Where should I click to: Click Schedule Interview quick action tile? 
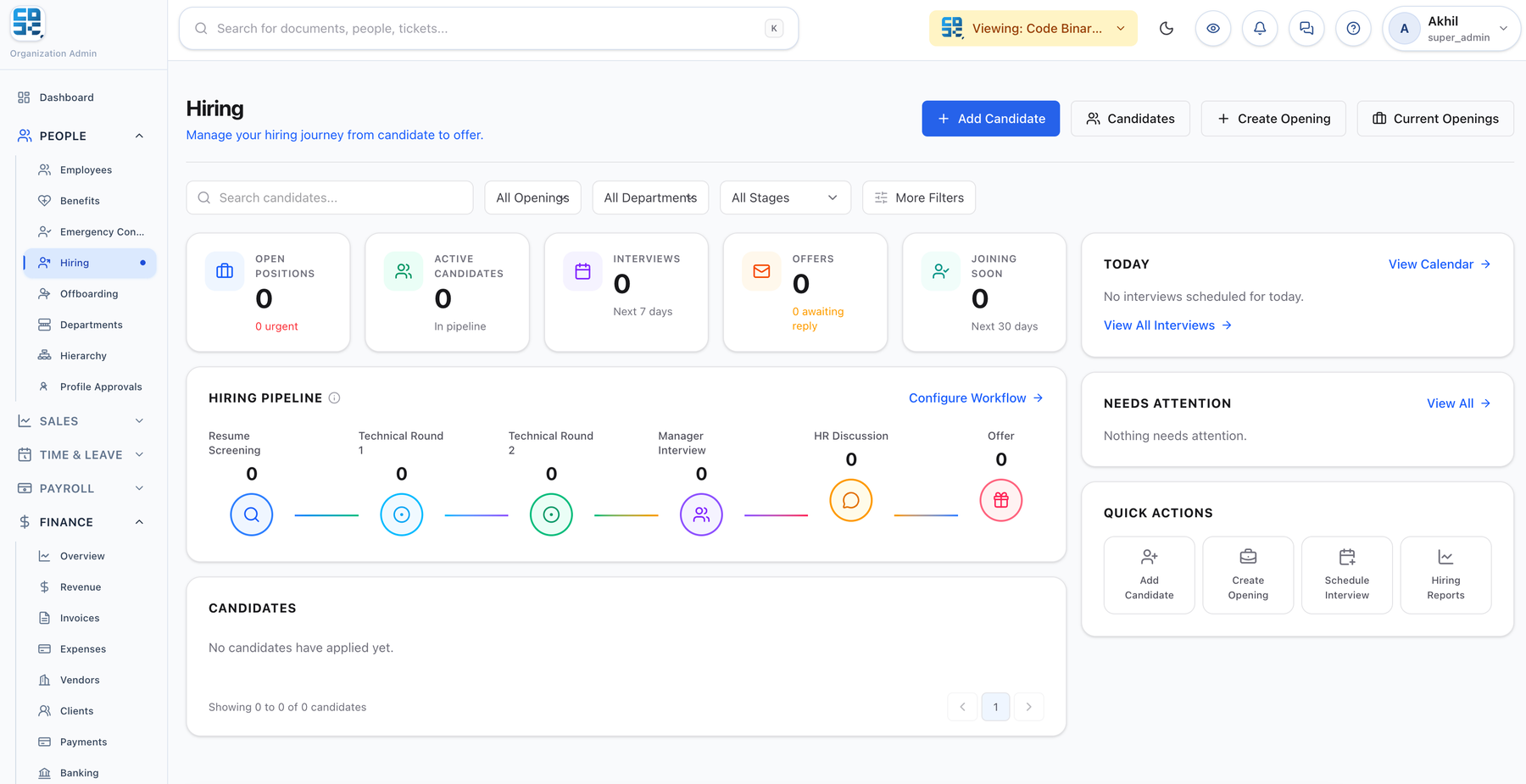point(1347,575)
